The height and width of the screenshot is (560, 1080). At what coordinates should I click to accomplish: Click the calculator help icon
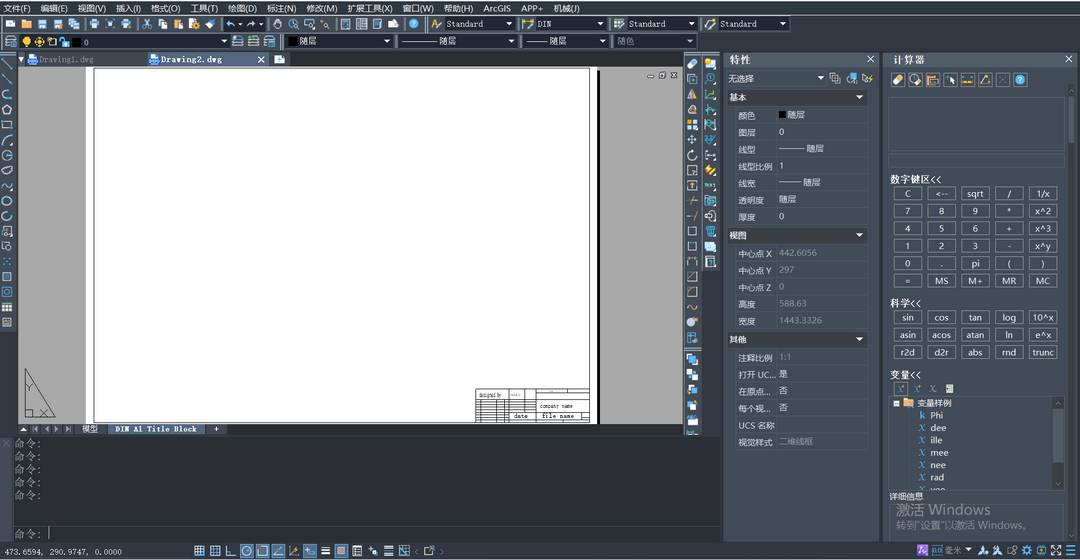pyautogui.click(x=1020, y=80)
